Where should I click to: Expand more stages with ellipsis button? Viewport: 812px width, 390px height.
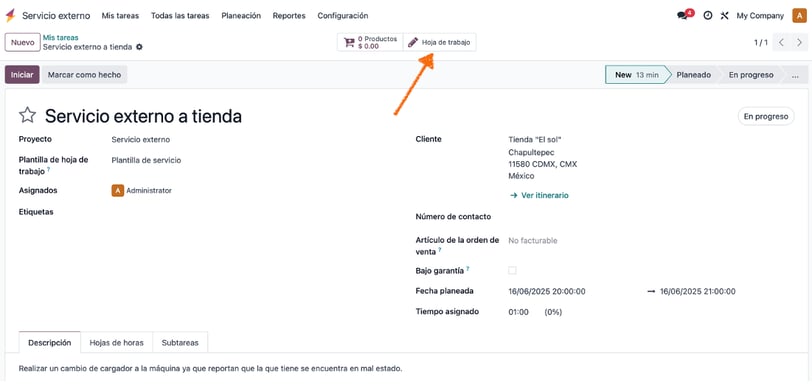(x=795, y=75)
